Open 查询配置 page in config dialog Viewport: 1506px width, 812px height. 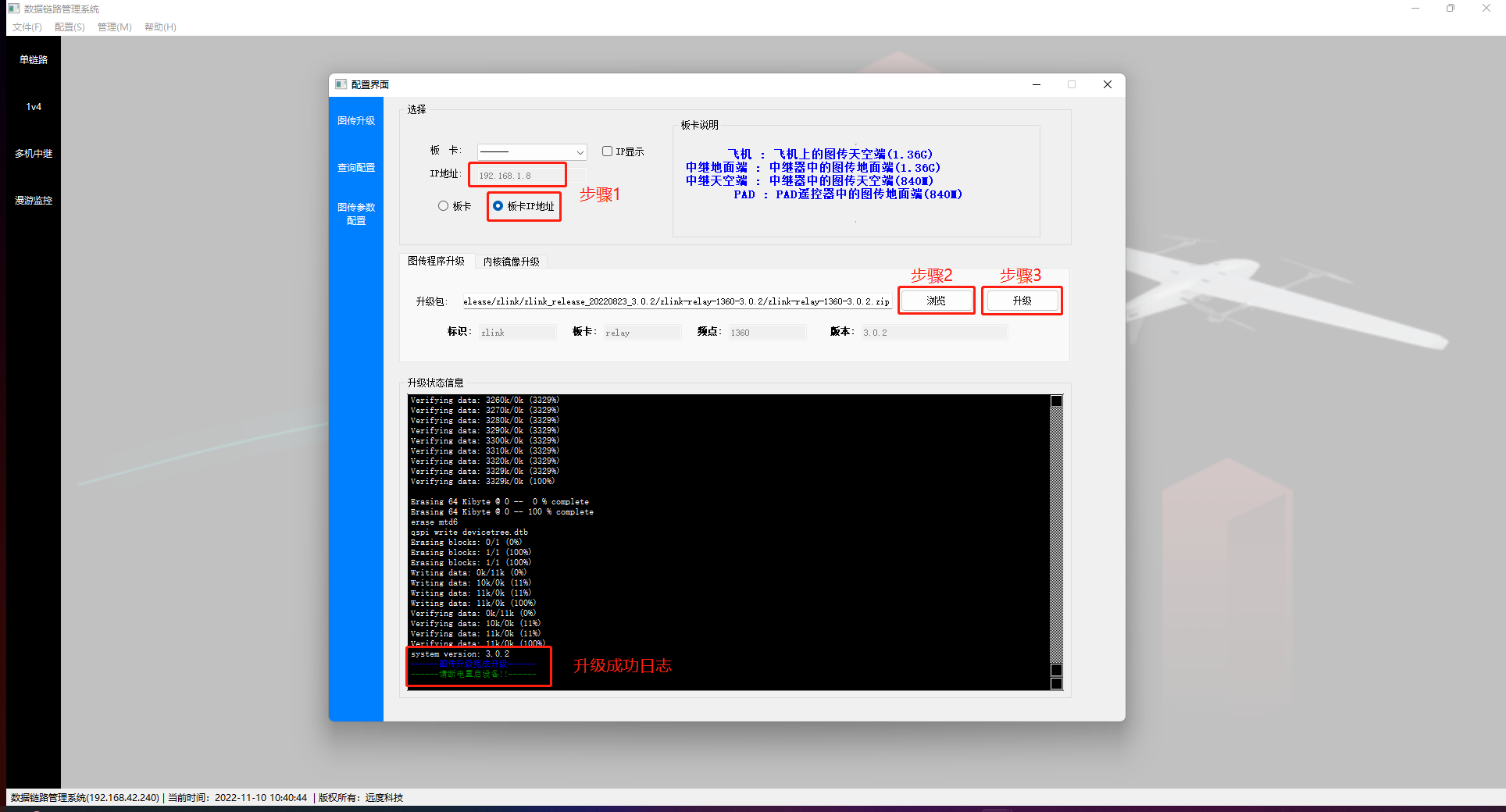click(x=356, y=167)
